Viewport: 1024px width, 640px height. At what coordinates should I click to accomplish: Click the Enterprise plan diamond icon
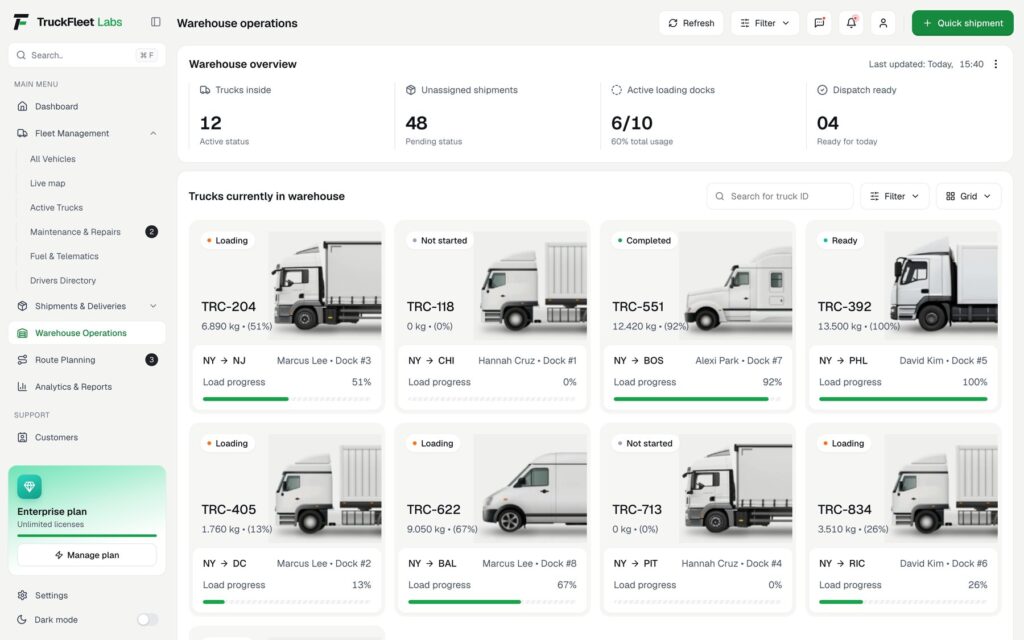(29, 487)
